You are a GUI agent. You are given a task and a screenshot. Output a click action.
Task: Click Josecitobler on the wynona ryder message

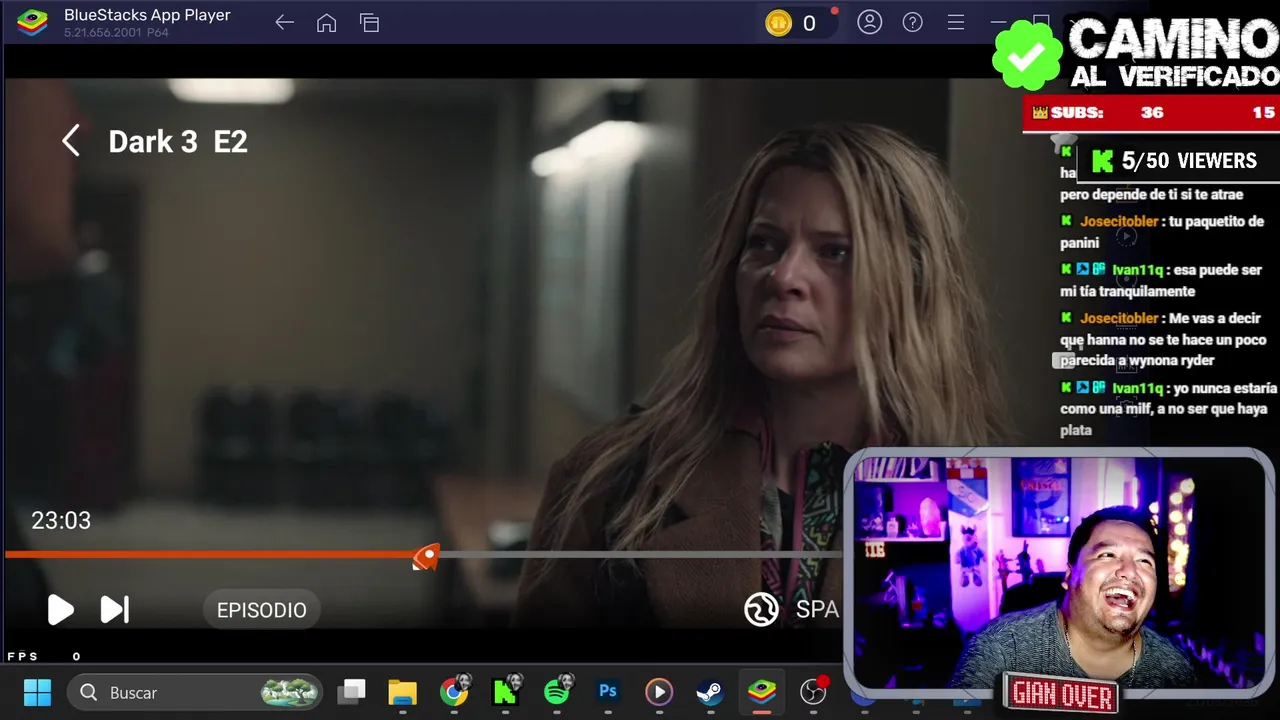pos(1119,318)
